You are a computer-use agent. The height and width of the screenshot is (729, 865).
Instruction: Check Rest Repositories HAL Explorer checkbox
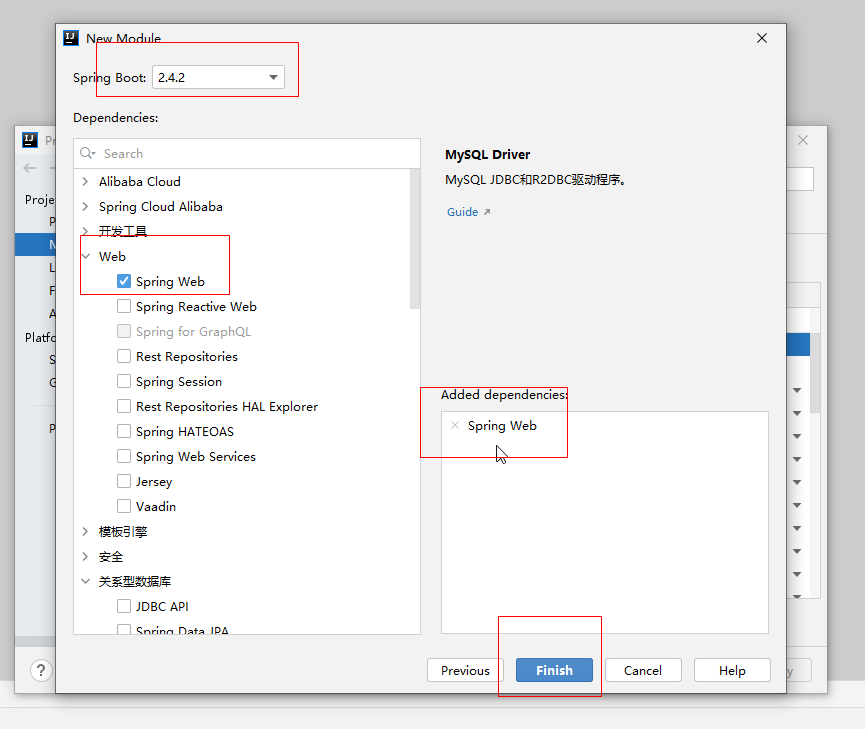(x=124, y=406)
